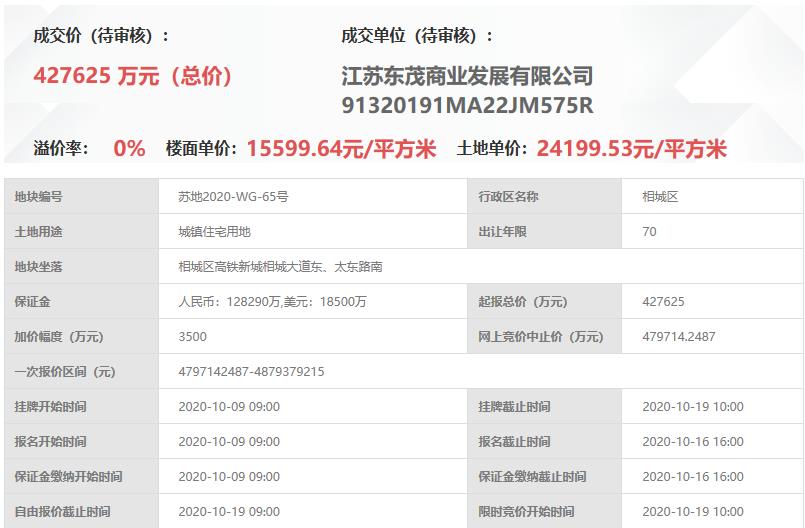Select the plot number 苏地2020-WG-65号

pos(233,197)
